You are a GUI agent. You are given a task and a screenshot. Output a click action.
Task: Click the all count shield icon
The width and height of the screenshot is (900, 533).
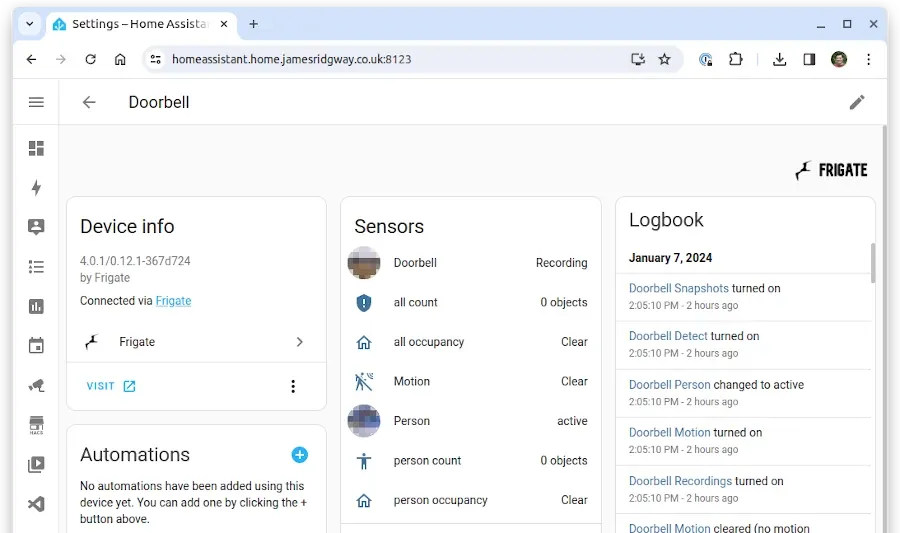tap(364, 303)
